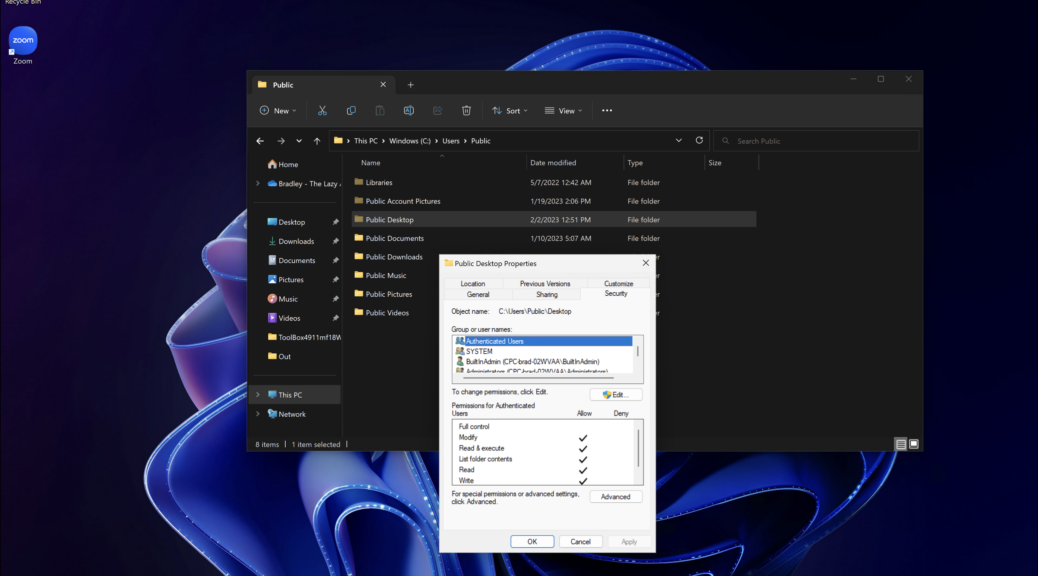This screenshot has height=576, width=1038.
Task: Expand the address bar history dropdown
Action: pyautogui.click(x=679, y=140)
